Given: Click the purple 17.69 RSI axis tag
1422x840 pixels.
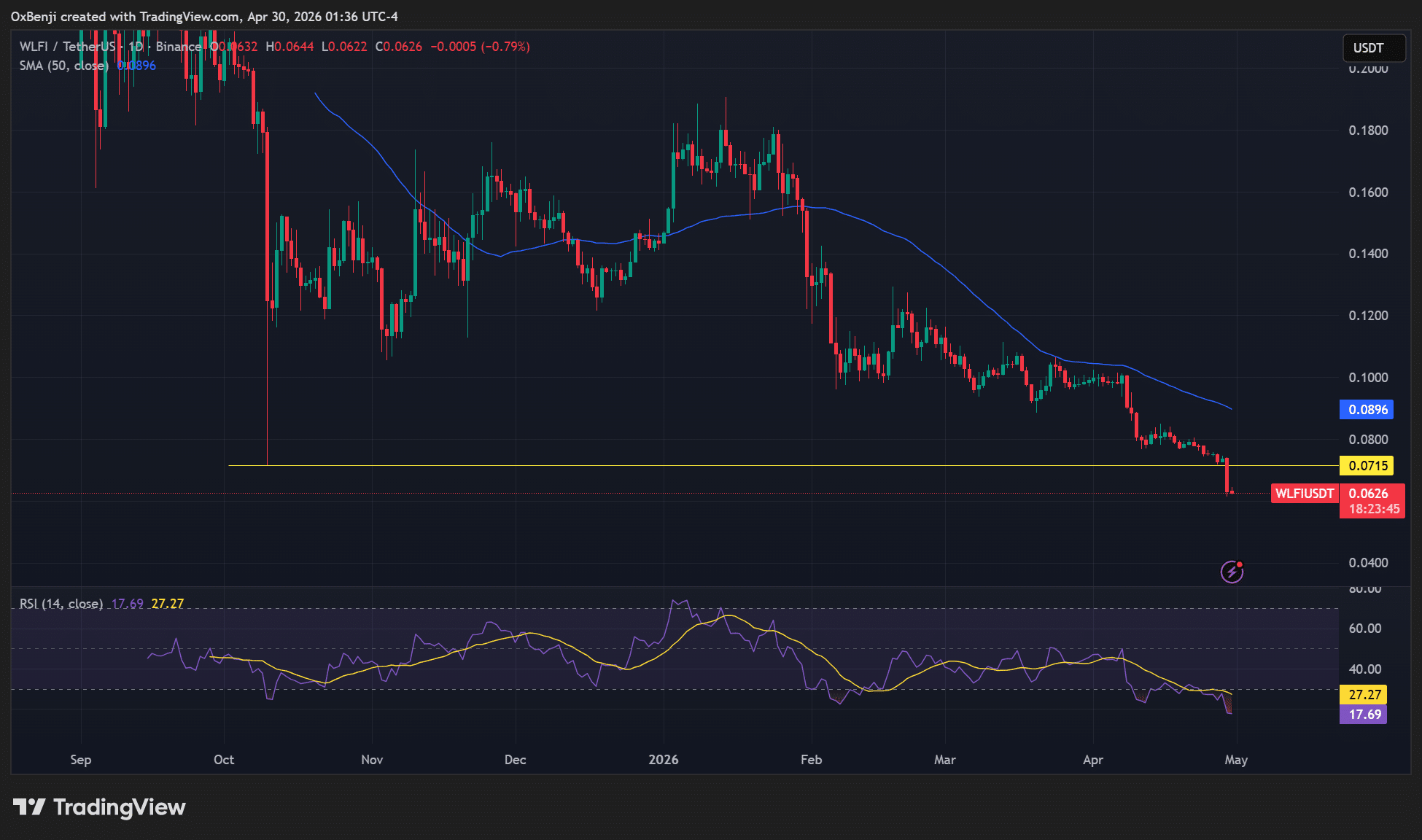Looking at the screenshot, I should (x=1364, y=715).
